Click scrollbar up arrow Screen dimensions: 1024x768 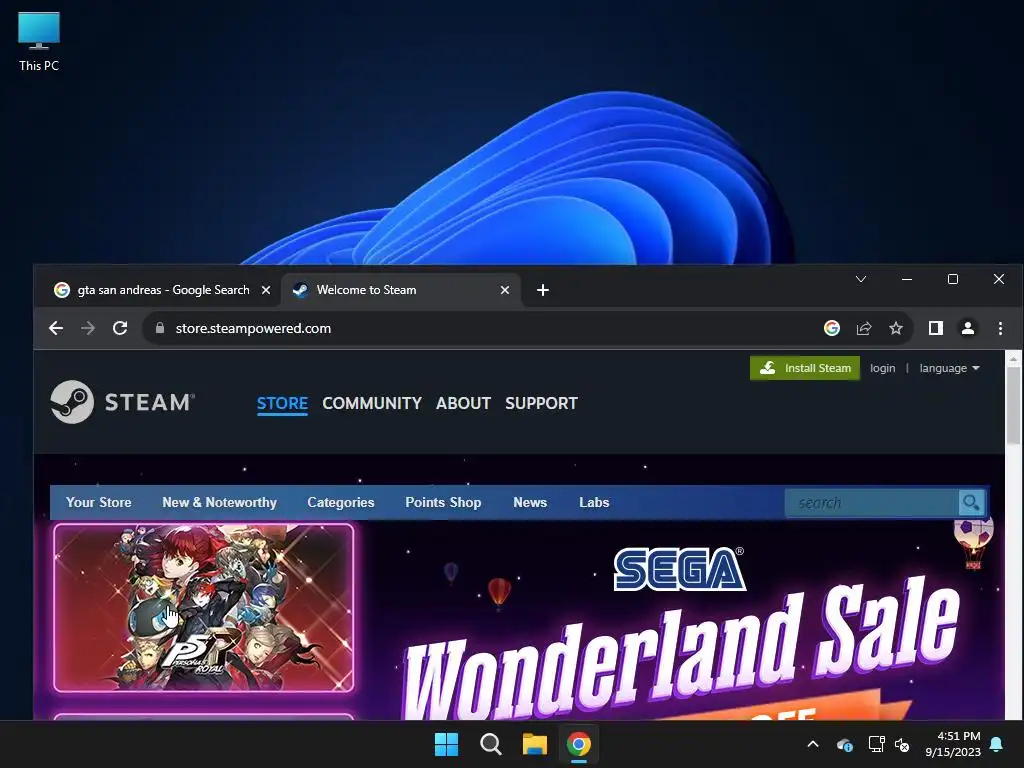coord(1013,359)
